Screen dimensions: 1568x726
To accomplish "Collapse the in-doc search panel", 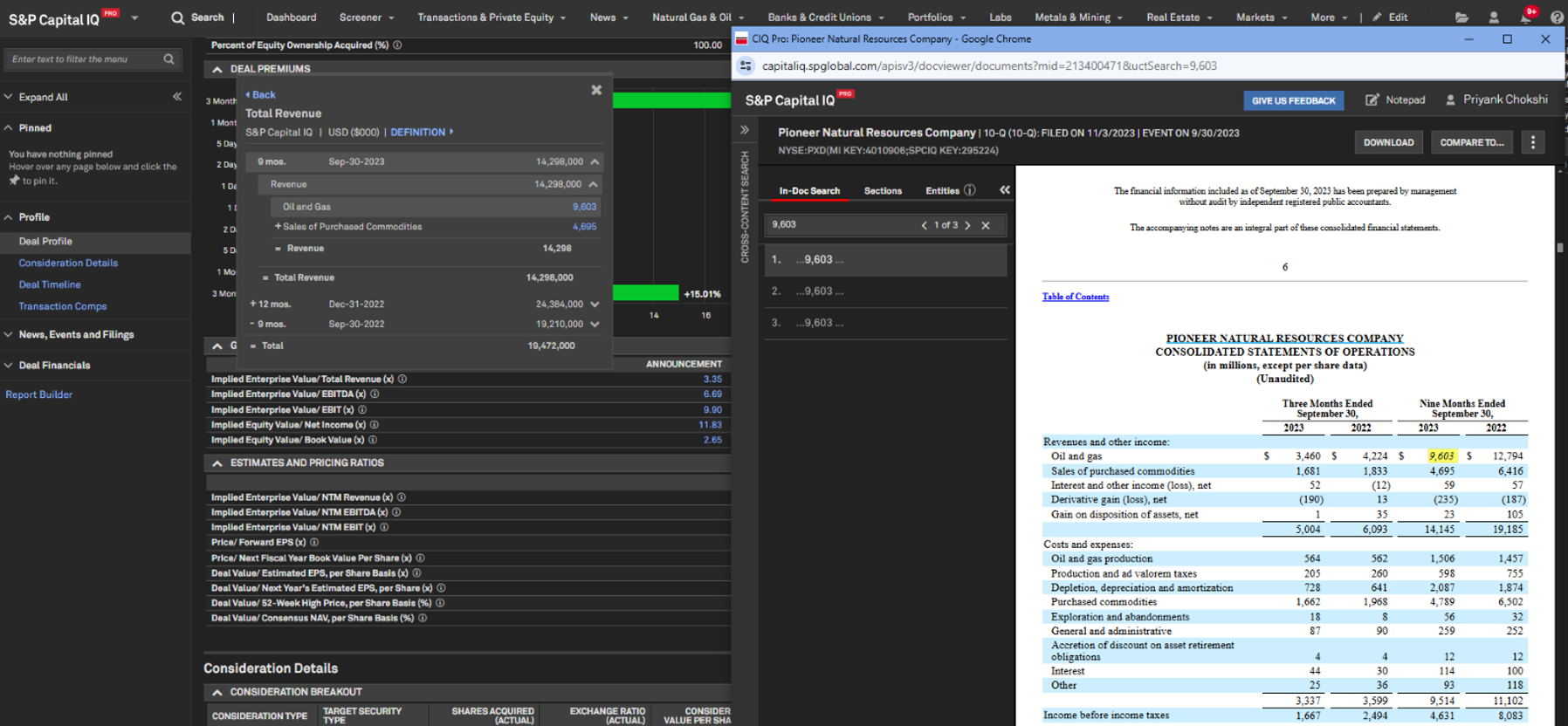I will (x=1005, y=190).
